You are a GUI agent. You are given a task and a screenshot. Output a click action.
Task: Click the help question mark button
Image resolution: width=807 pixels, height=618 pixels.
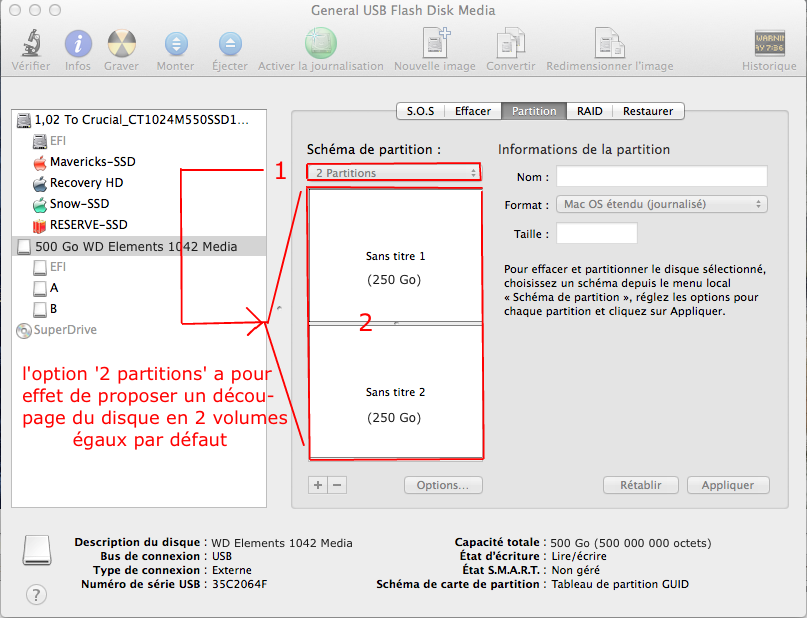tap(36, 595)
